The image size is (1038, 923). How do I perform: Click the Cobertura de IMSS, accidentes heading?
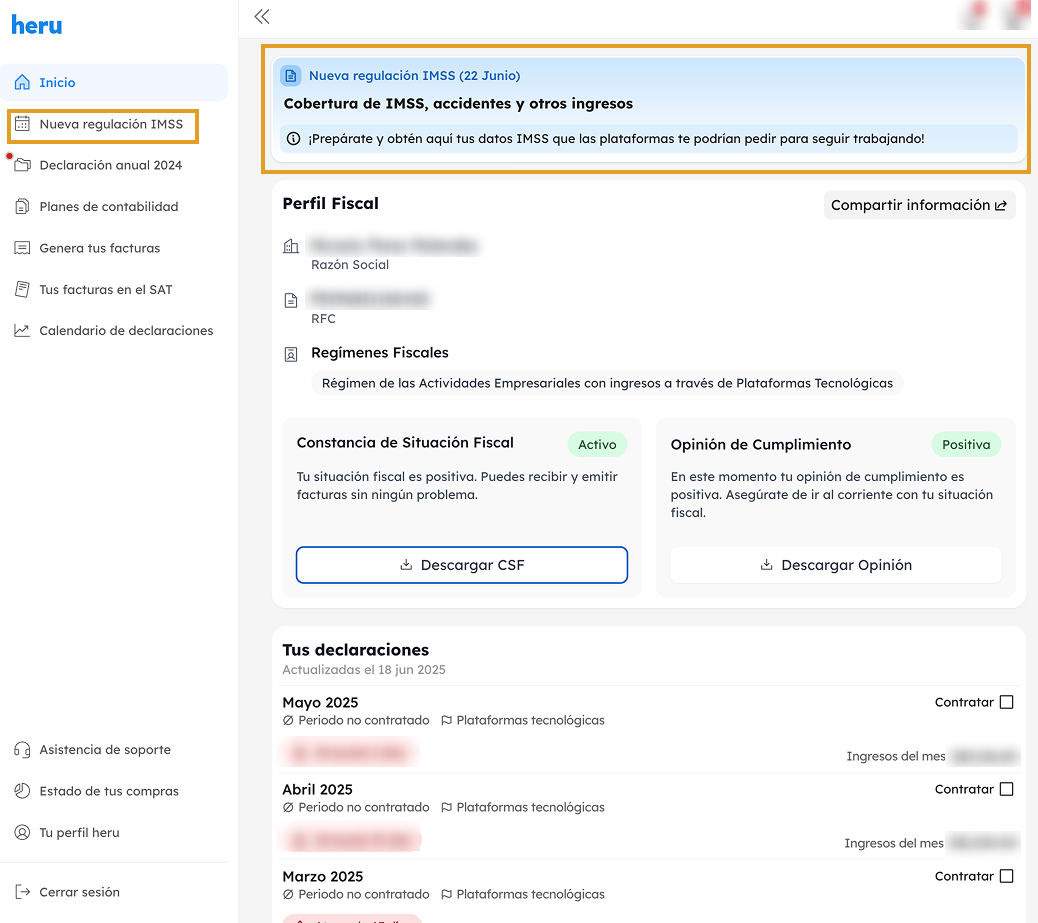point(458,103)
